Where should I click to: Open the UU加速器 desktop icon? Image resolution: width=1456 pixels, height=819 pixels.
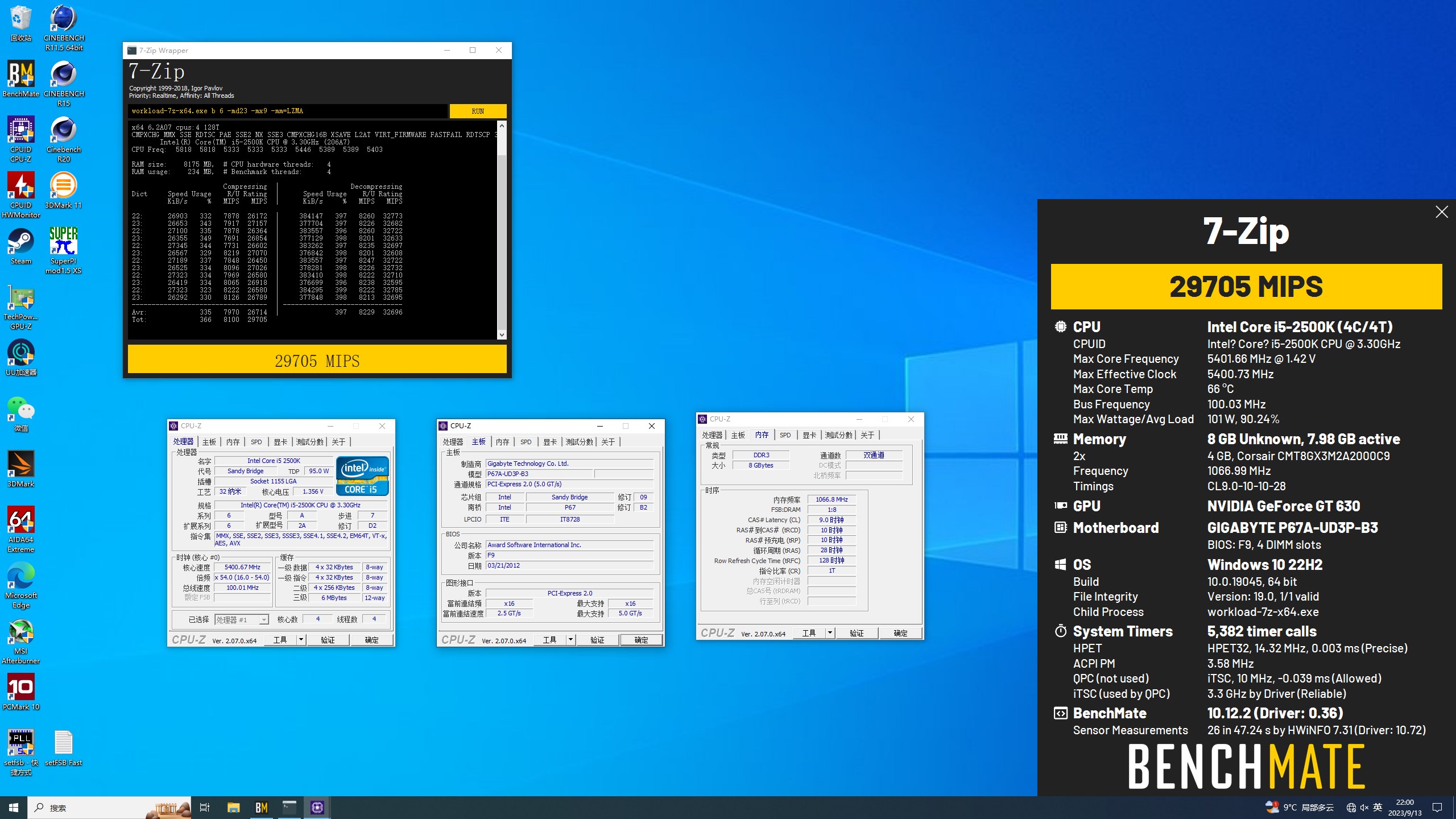21,358
